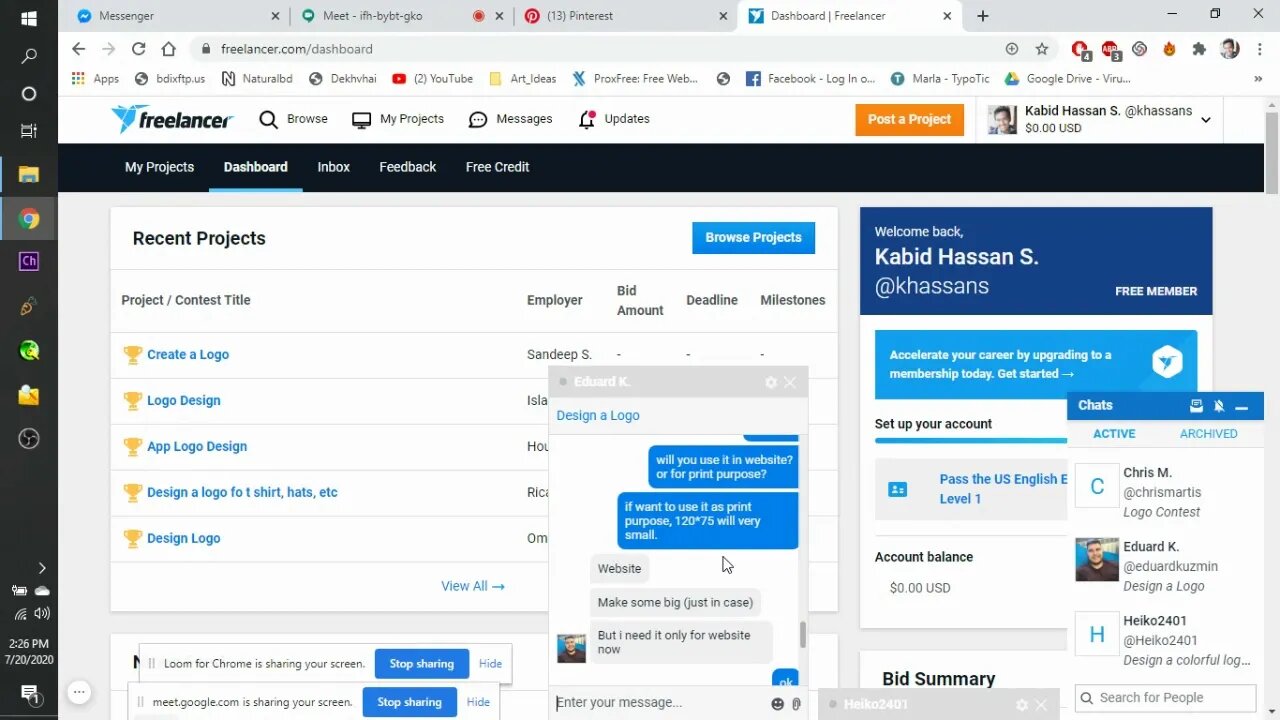Open the Inbox tab
Image resolution: width=1280 pixels, height=720 pixels.
pyautogui.click(x=333, y=167)
